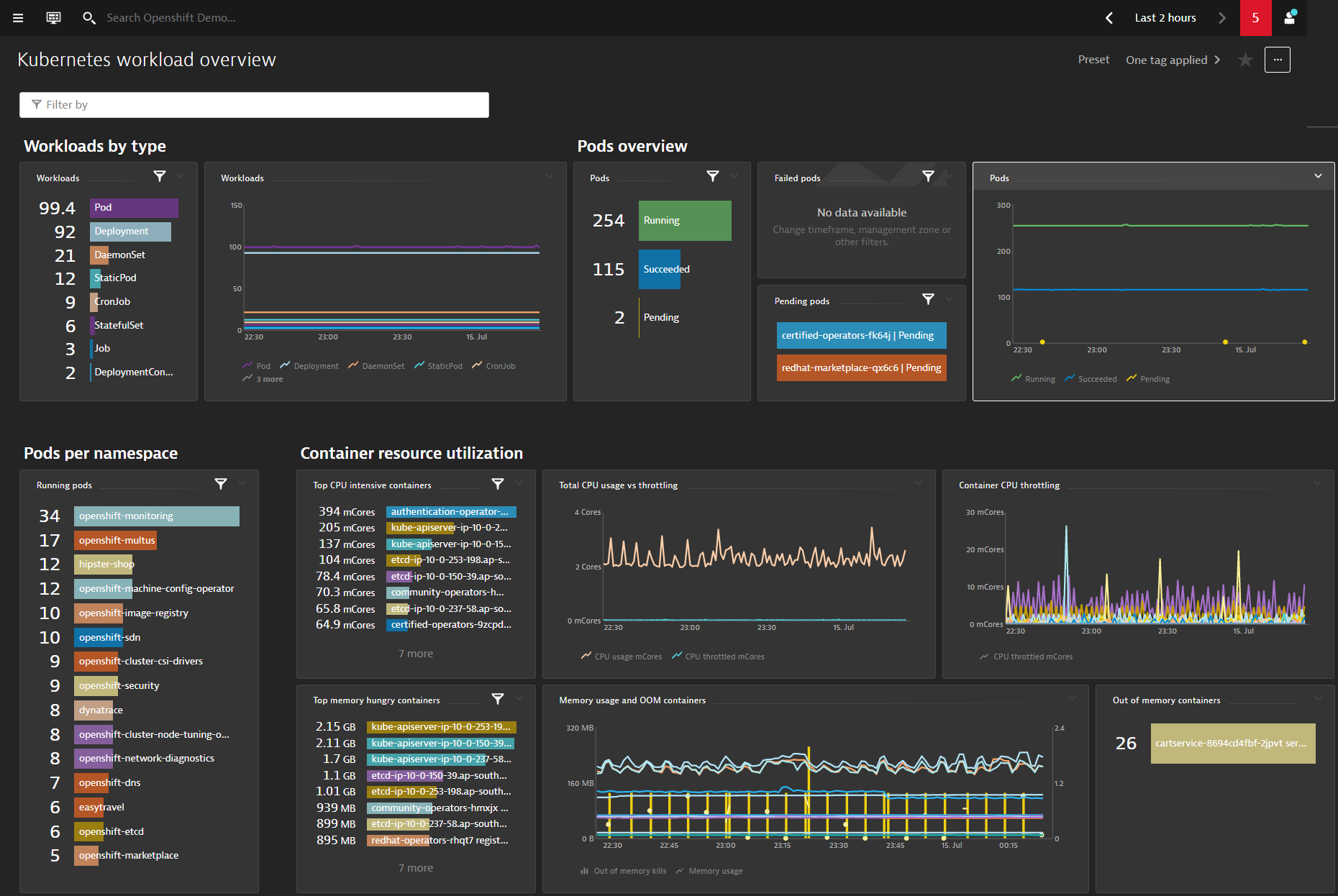
Task: Toggle Succeeded series in Pods legend
Action: 1091,379
